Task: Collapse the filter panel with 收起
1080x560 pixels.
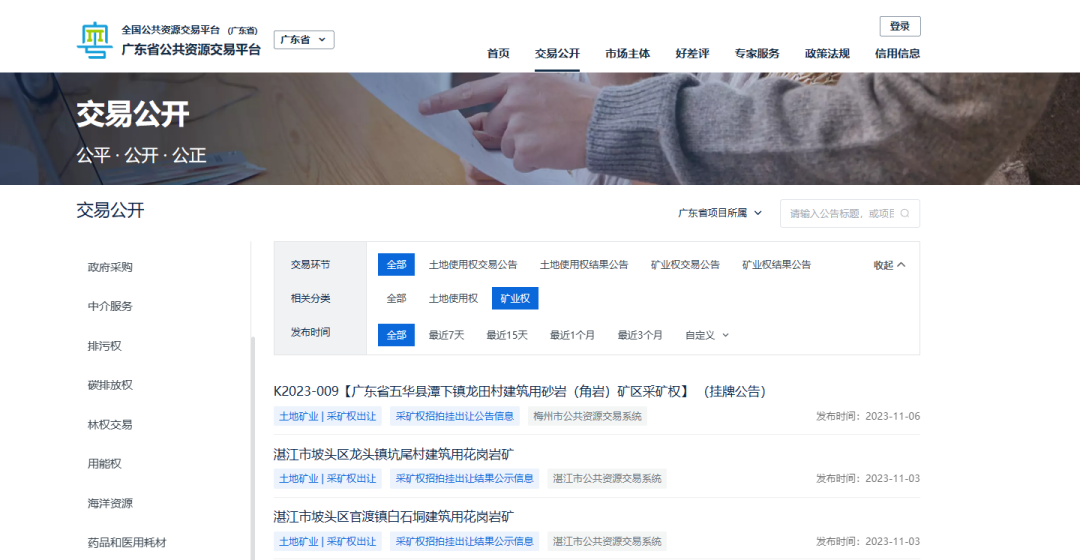Action: point(889,265)
